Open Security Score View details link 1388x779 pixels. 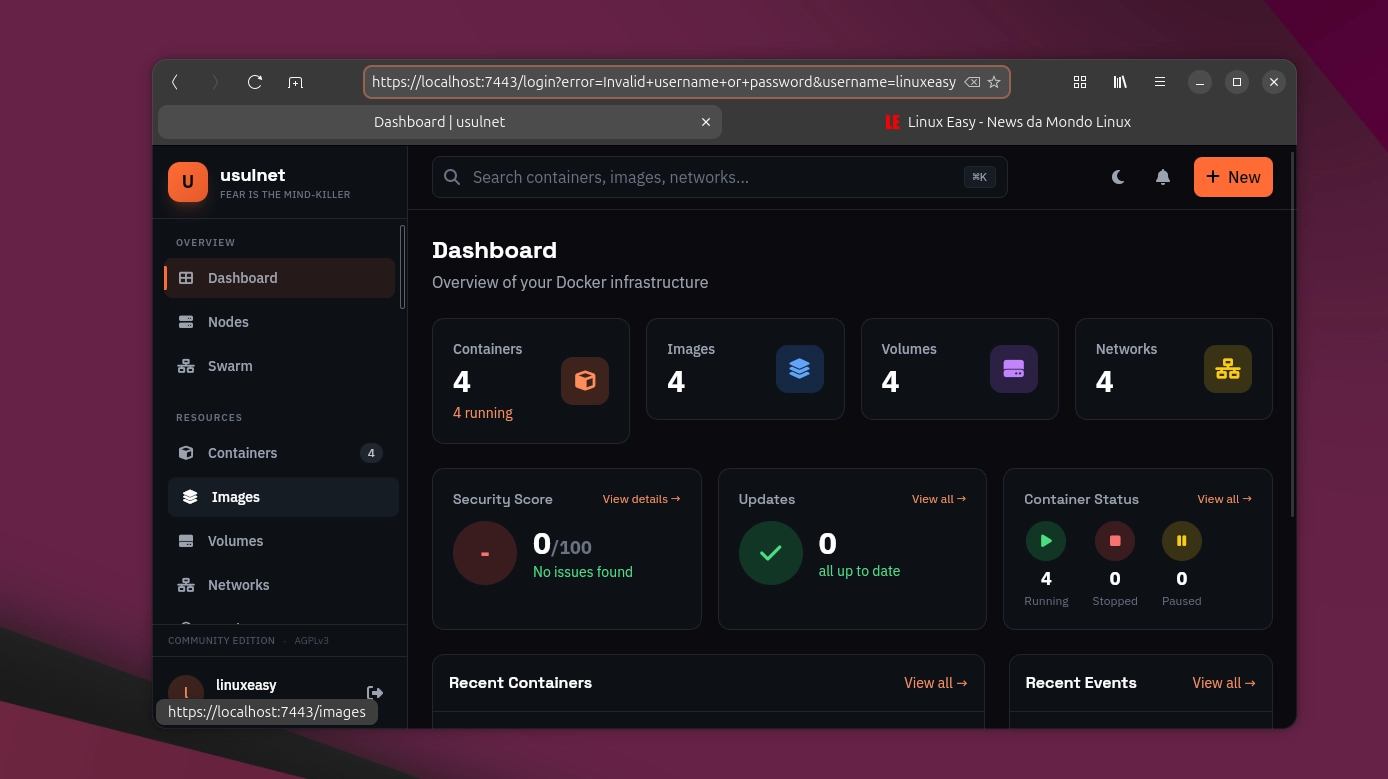click(641, 499)
